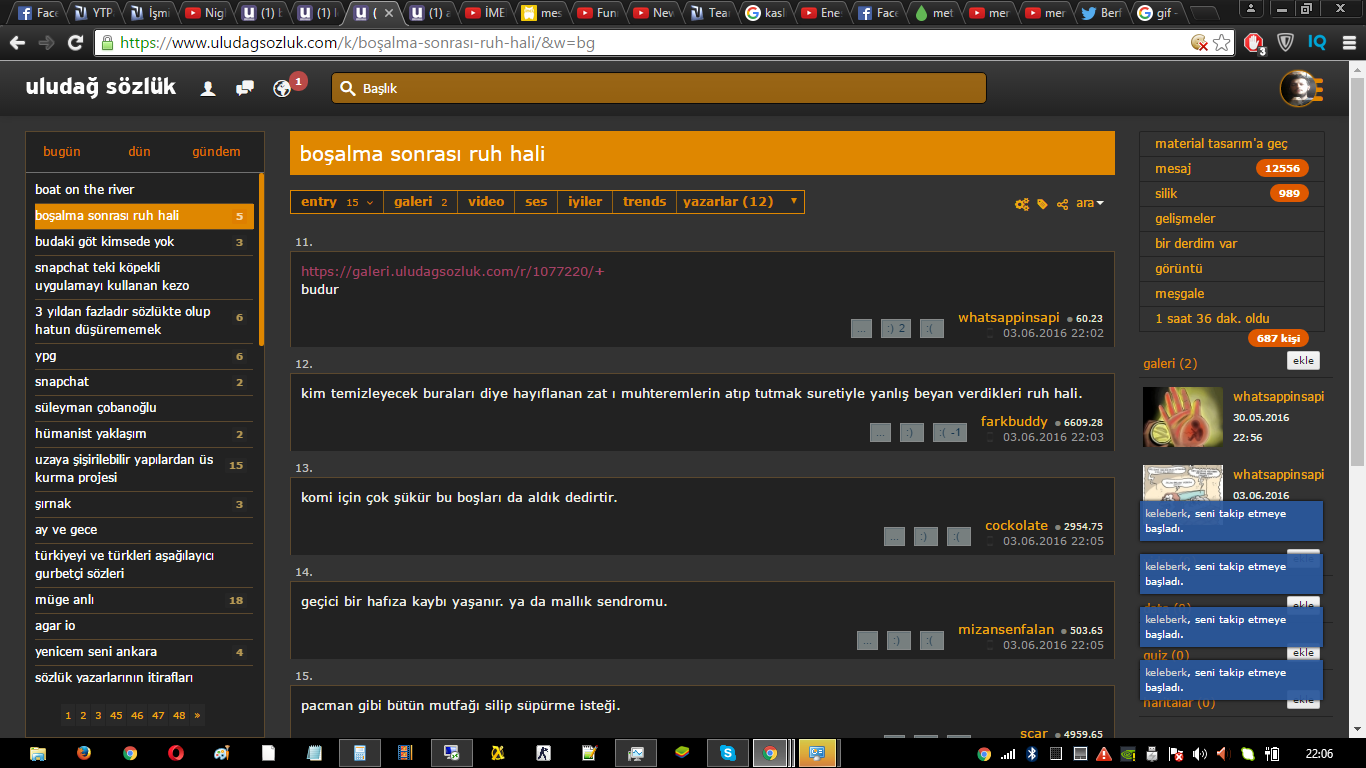
Task: Click the tag icon above entries
Action: (1042, 204)
